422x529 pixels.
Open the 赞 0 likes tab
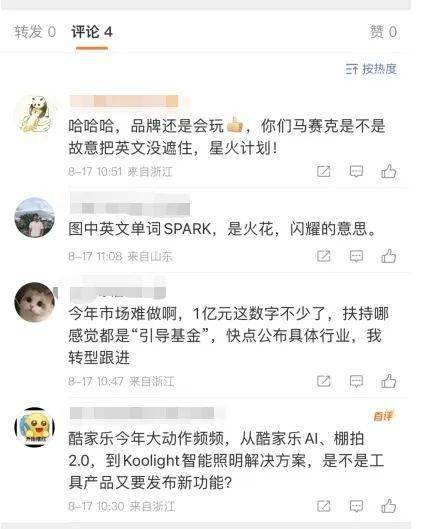click(x=384, y=32)
